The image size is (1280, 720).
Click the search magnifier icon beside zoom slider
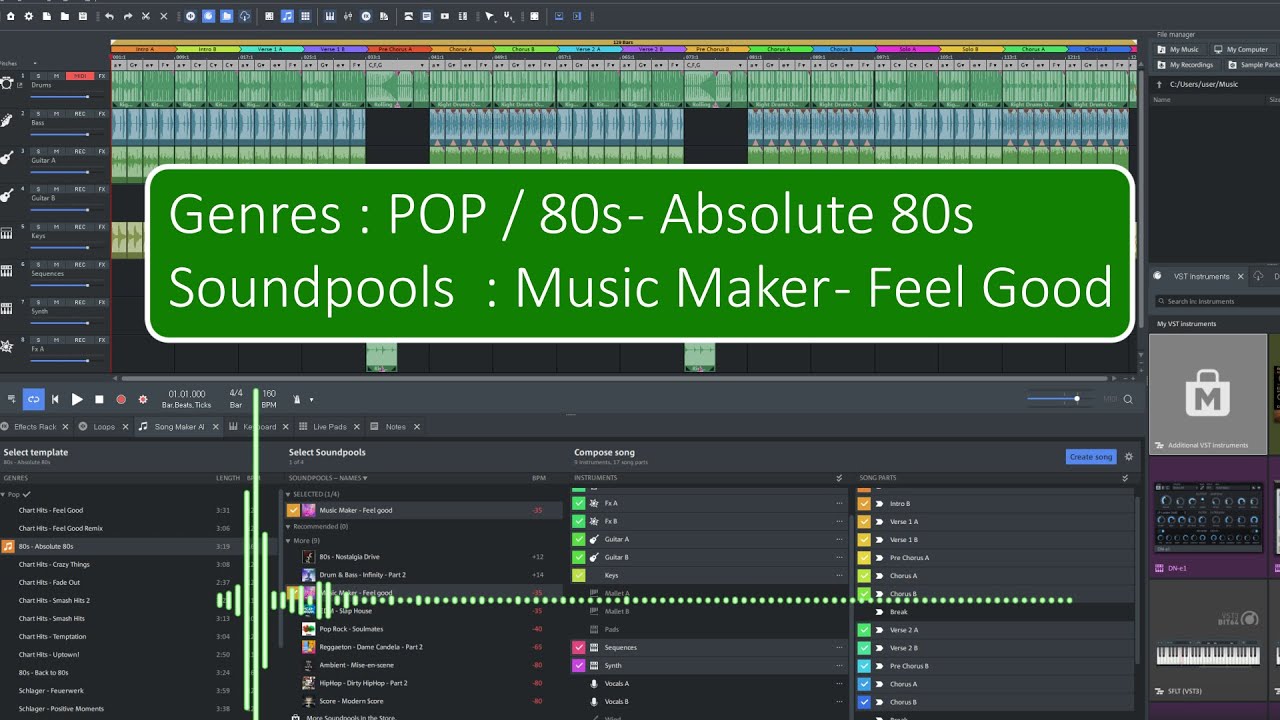click(x=1128, y=399)
